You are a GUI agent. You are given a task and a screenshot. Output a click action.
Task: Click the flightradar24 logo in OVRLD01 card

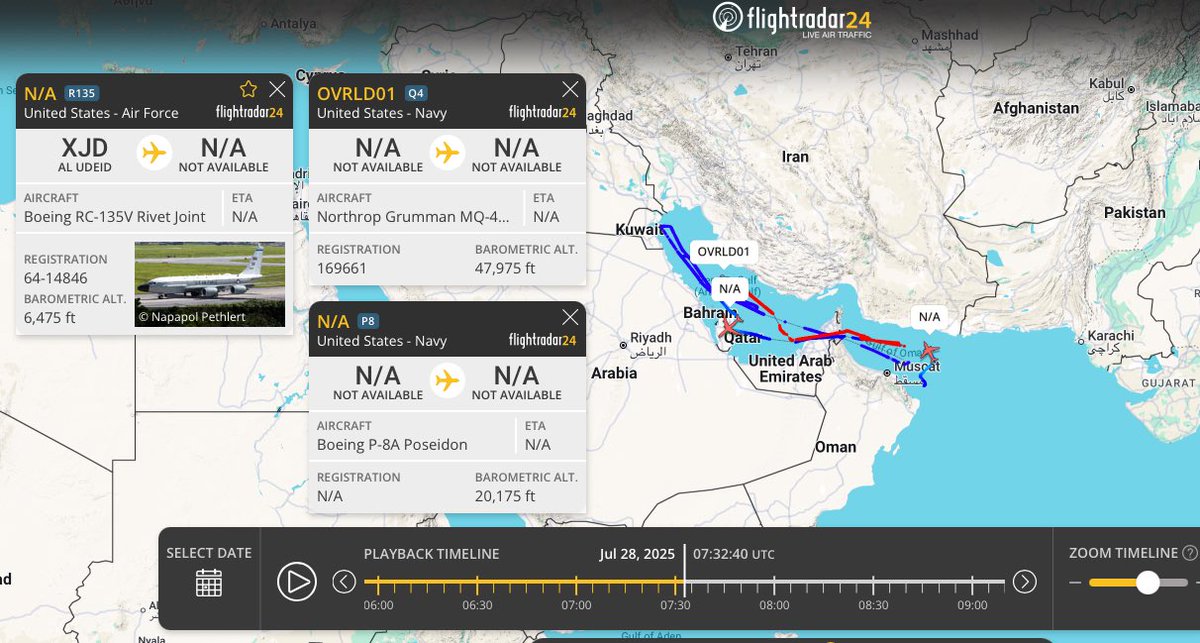point(543,112)
